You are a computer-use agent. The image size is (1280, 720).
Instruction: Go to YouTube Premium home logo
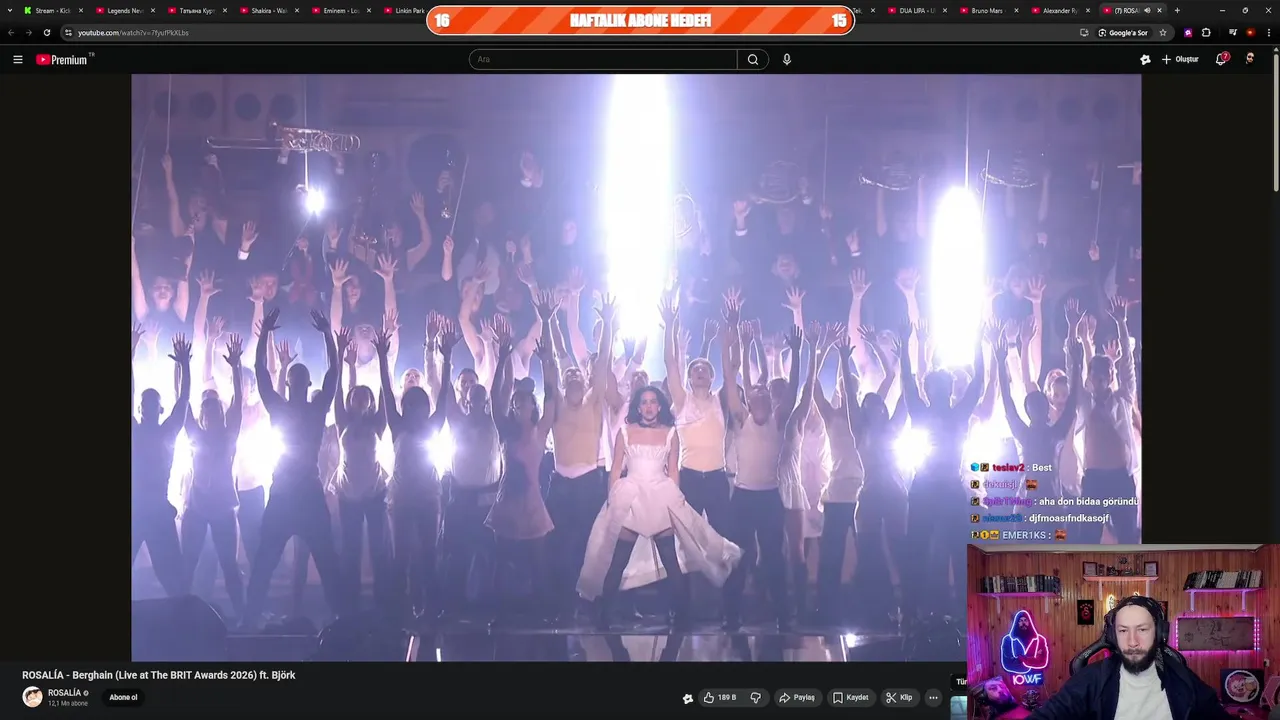(x=63, y=60)
